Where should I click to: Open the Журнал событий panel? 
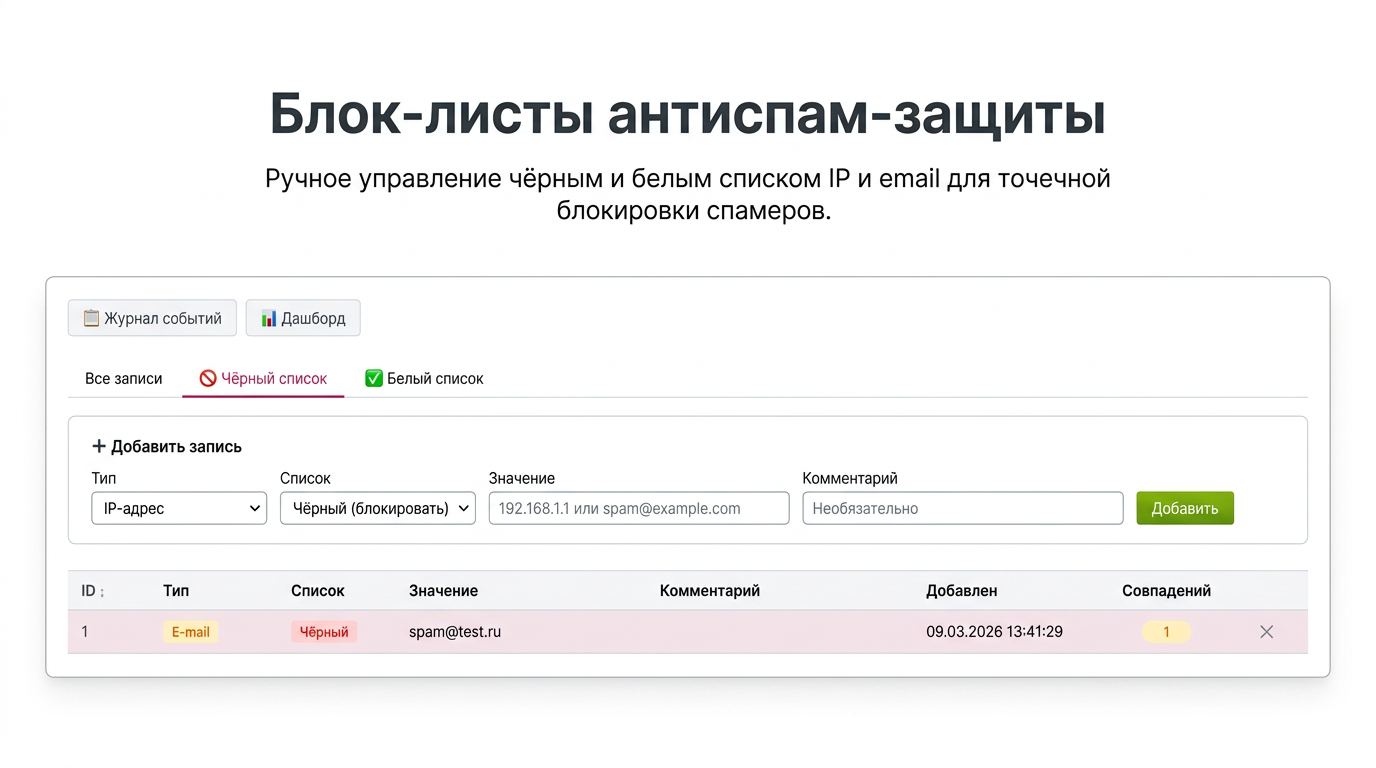pos(152,317)
